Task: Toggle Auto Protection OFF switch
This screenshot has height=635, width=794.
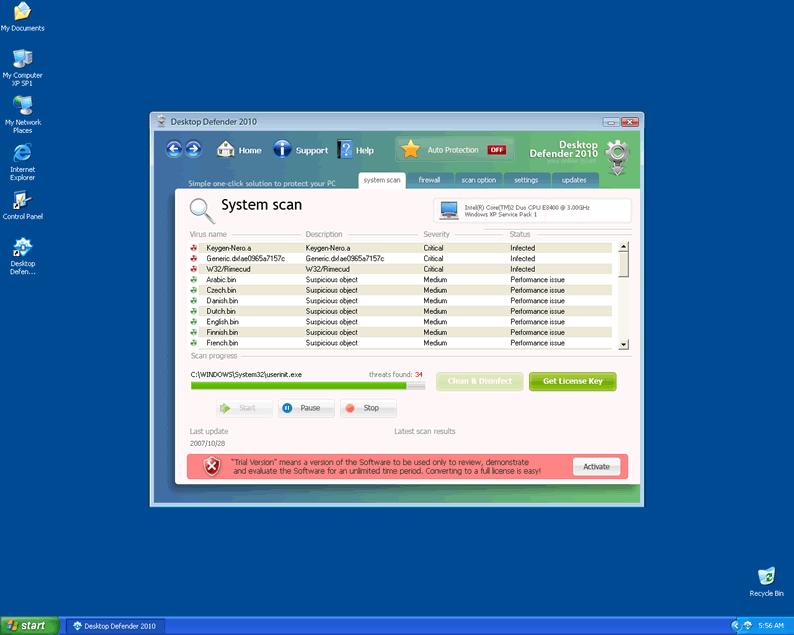Action: click(x=497, y=150)
